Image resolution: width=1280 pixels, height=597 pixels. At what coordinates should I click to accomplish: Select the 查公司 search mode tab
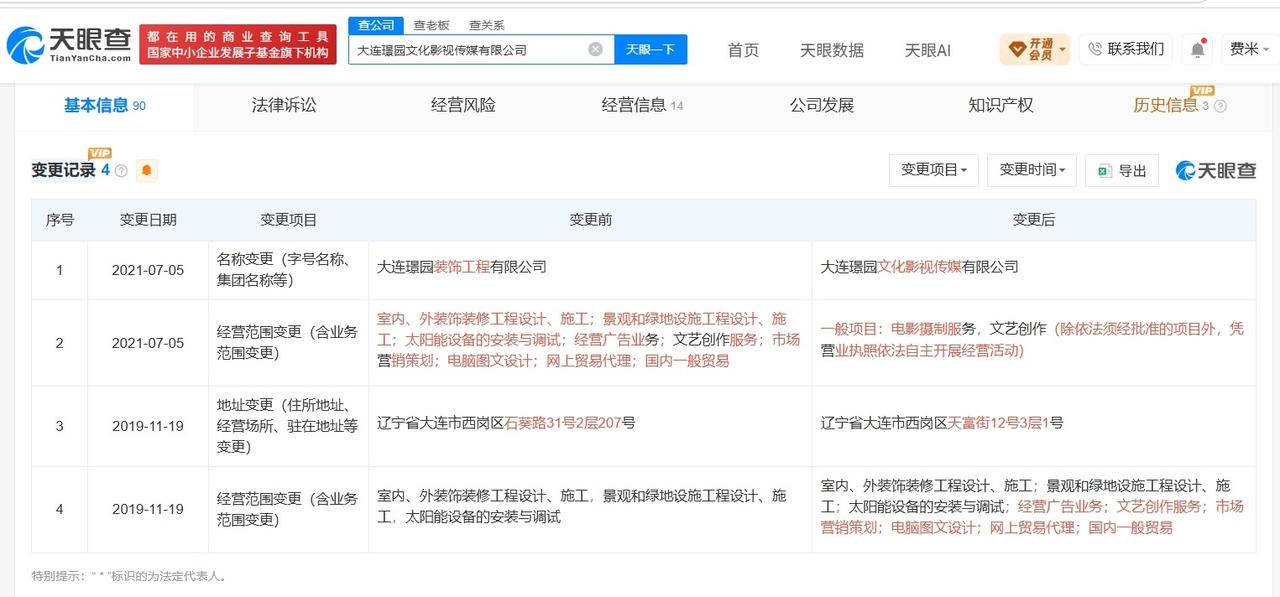click(376, 25)
